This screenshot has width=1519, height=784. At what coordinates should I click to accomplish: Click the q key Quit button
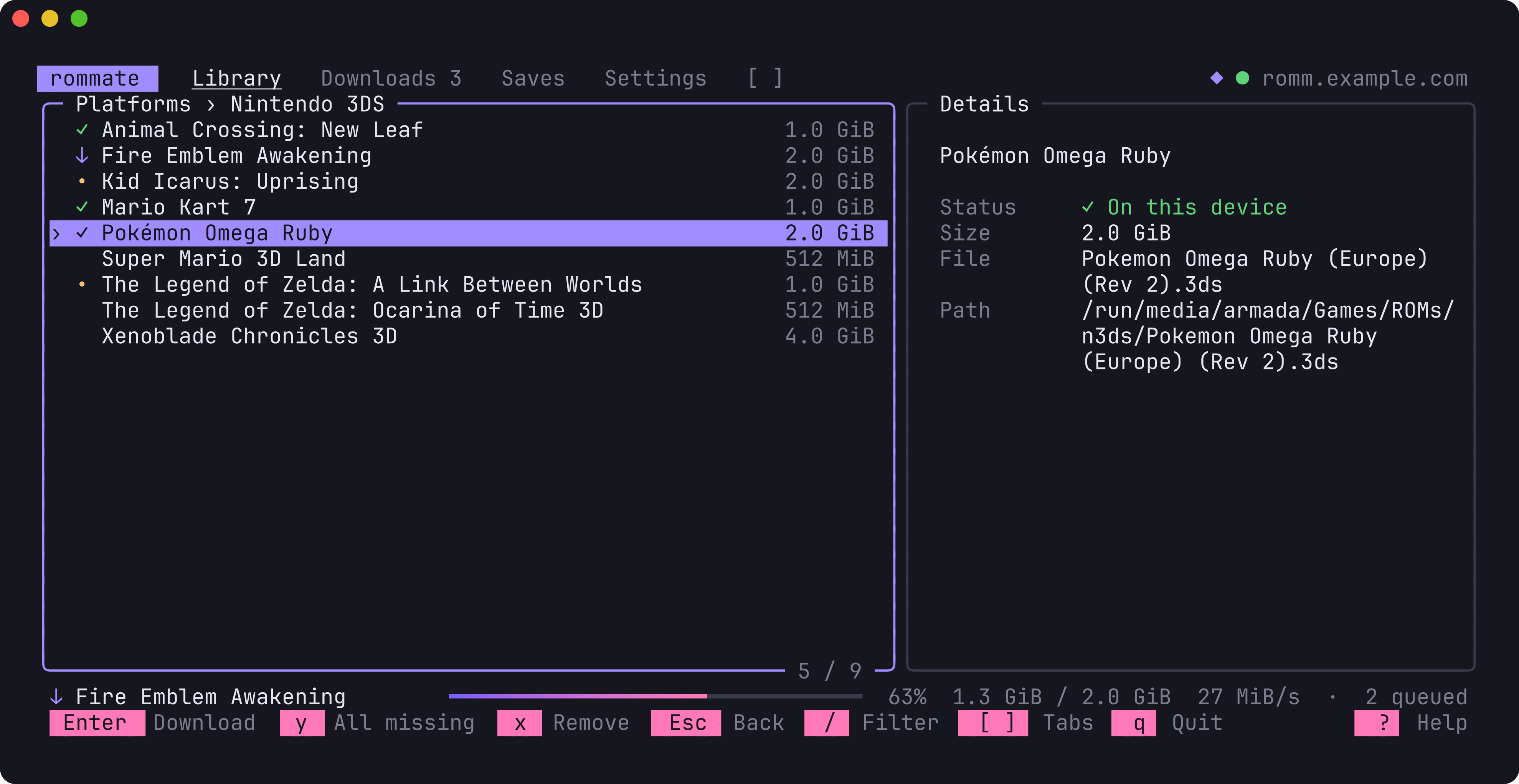pos(1167,723)
